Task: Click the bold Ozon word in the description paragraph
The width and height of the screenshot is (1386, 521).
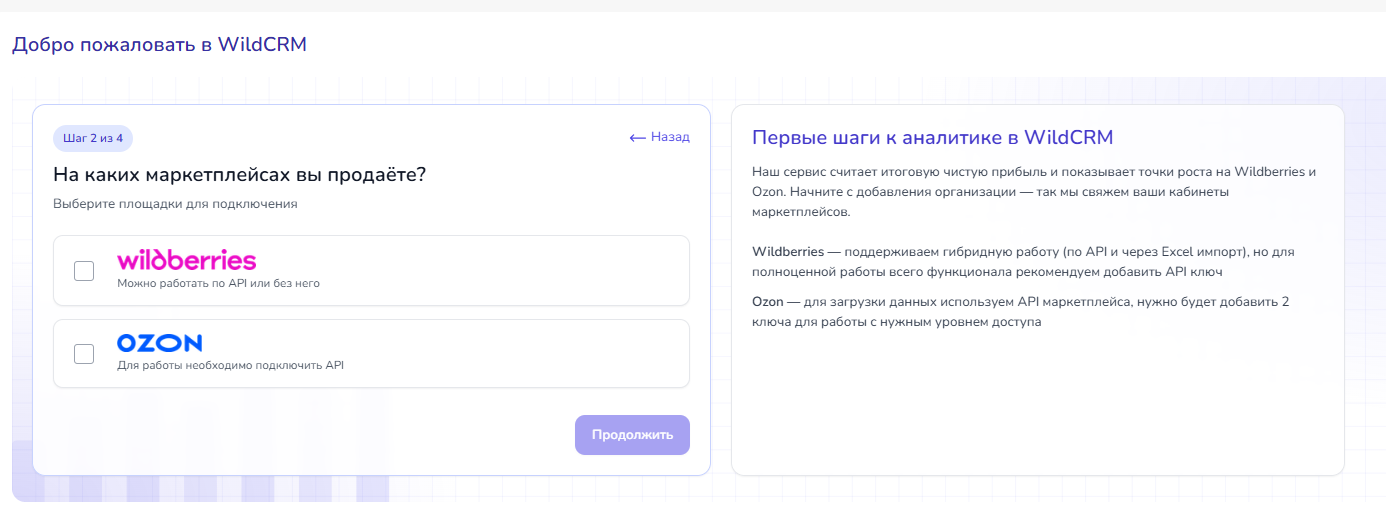Action: click(768, 302)
